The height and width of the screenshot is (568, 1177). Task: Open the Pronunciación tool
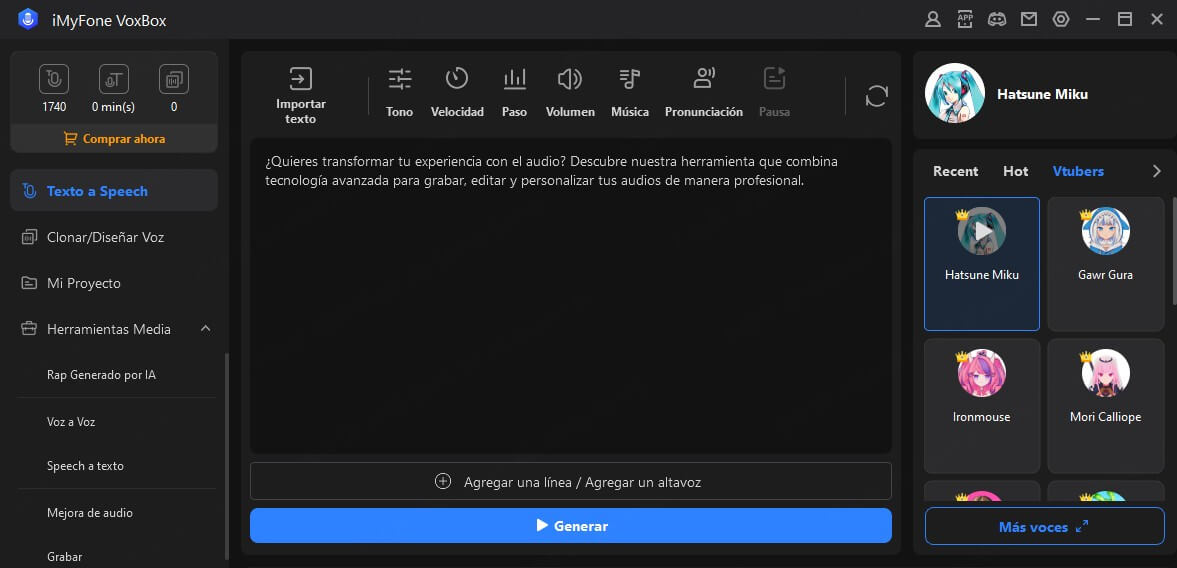click(x=704, y=93)
